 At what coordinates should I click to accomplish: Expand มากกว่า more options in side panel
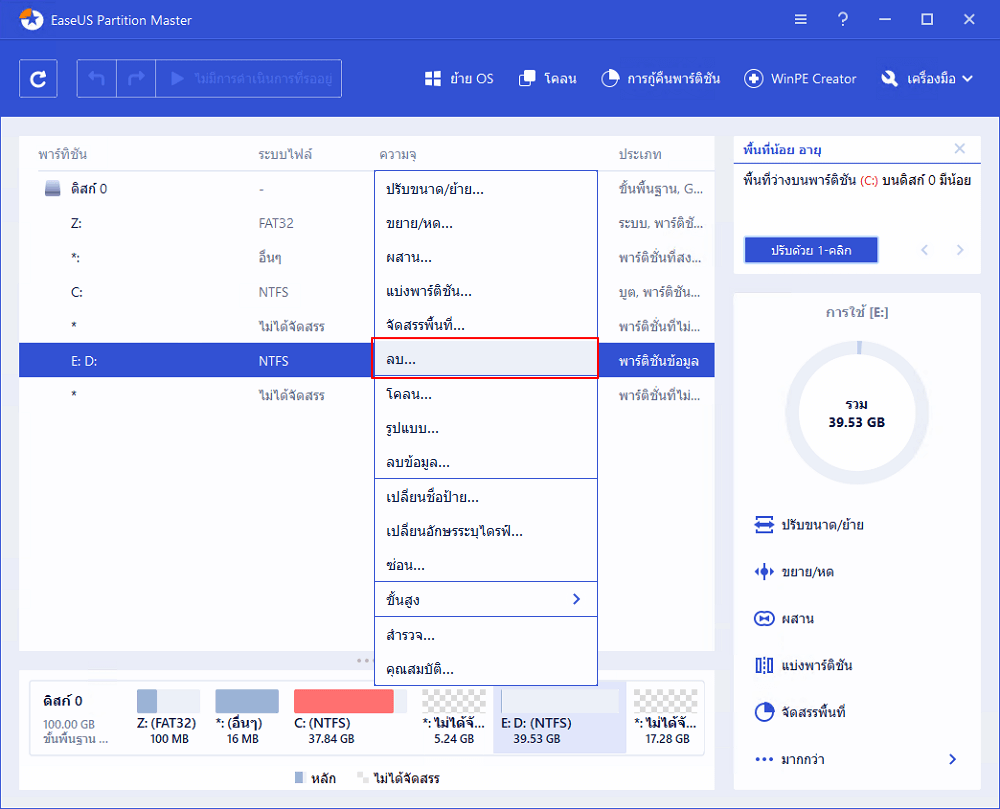click(x=856, y=759)
